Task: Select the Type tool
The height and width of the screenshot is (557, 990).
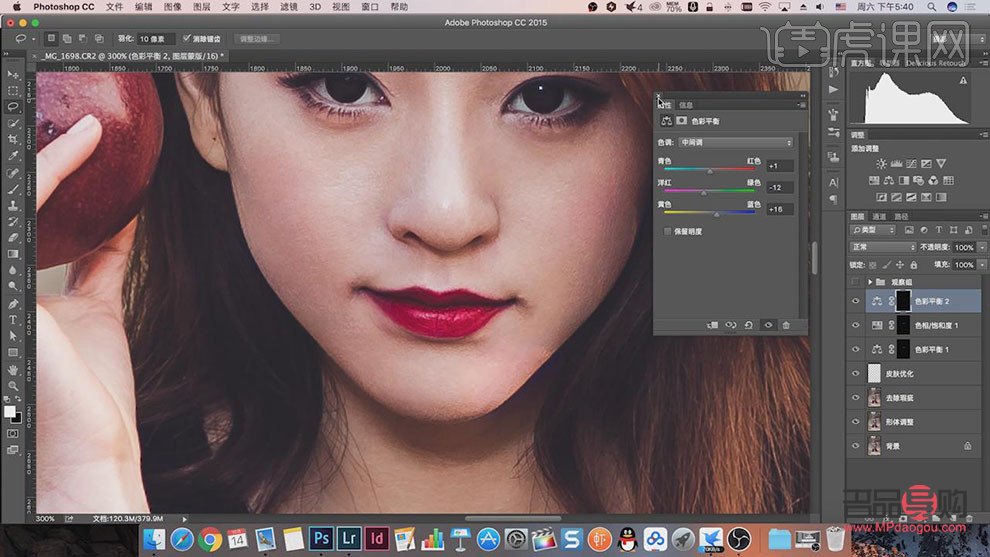Action: click(x=13, y=320)
